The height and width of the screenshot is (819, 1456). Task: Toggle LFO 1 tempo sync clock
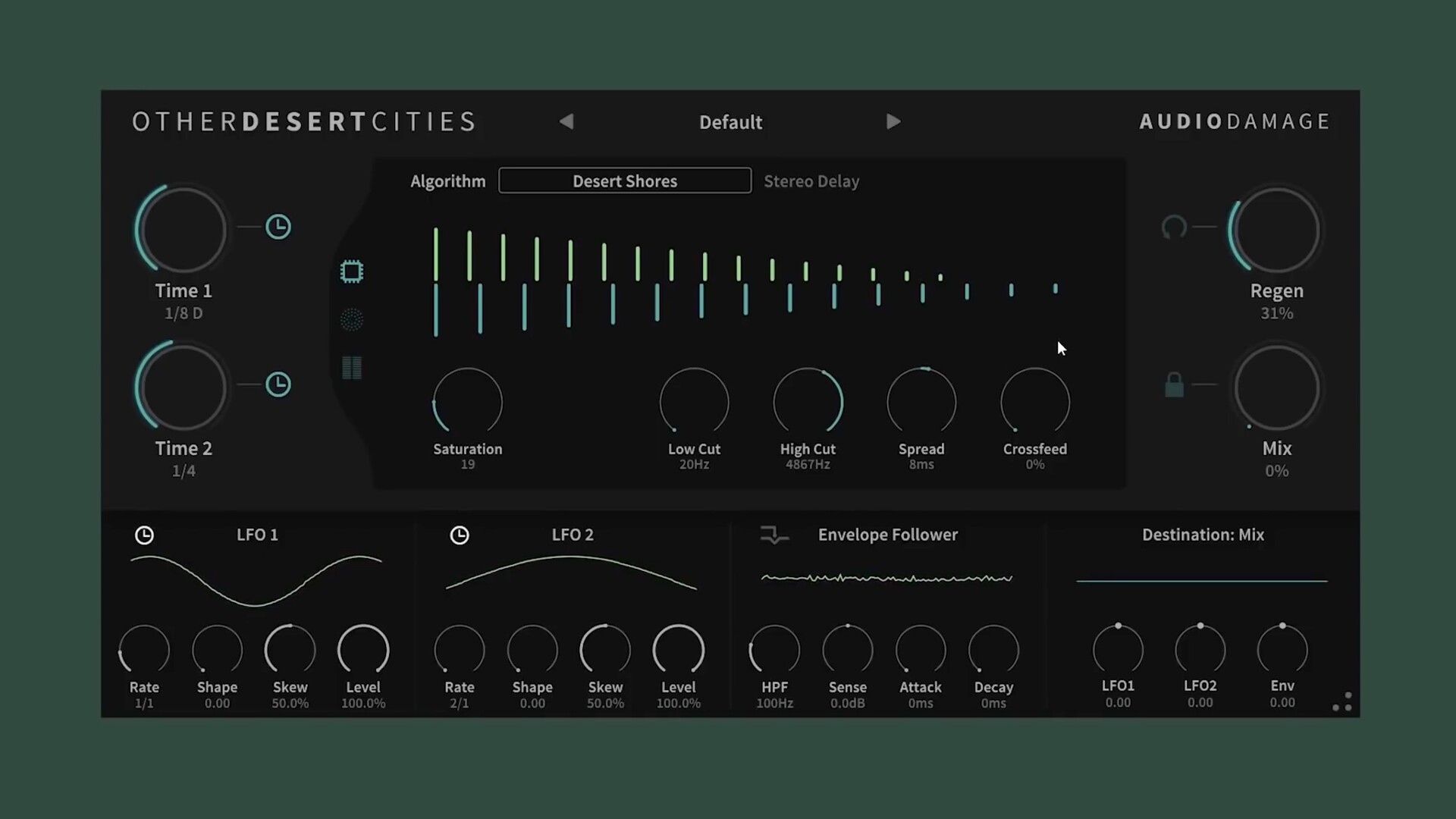point(144,535)
